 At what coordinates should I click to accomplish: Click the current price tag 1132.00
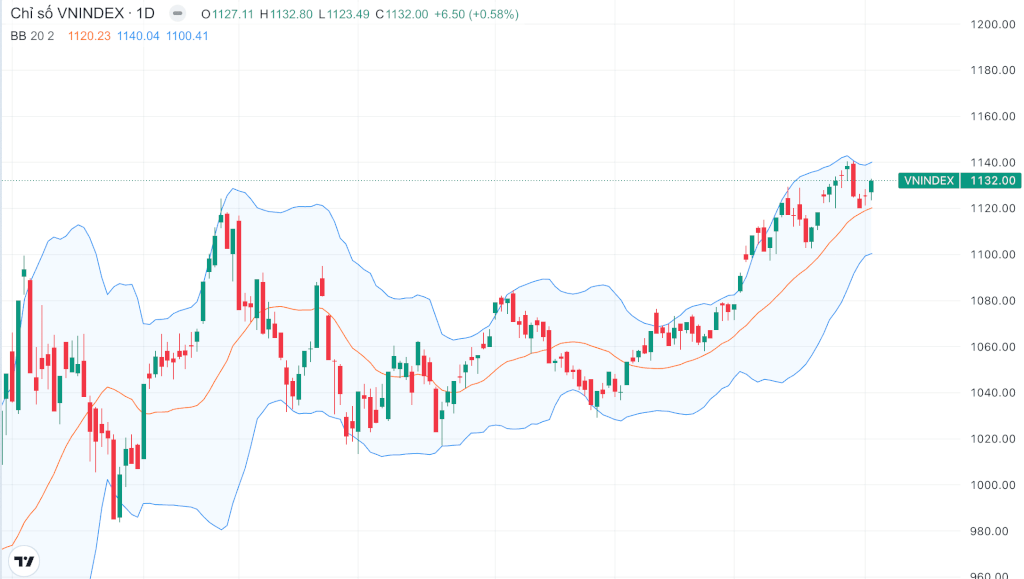click(x=992, y=181)
